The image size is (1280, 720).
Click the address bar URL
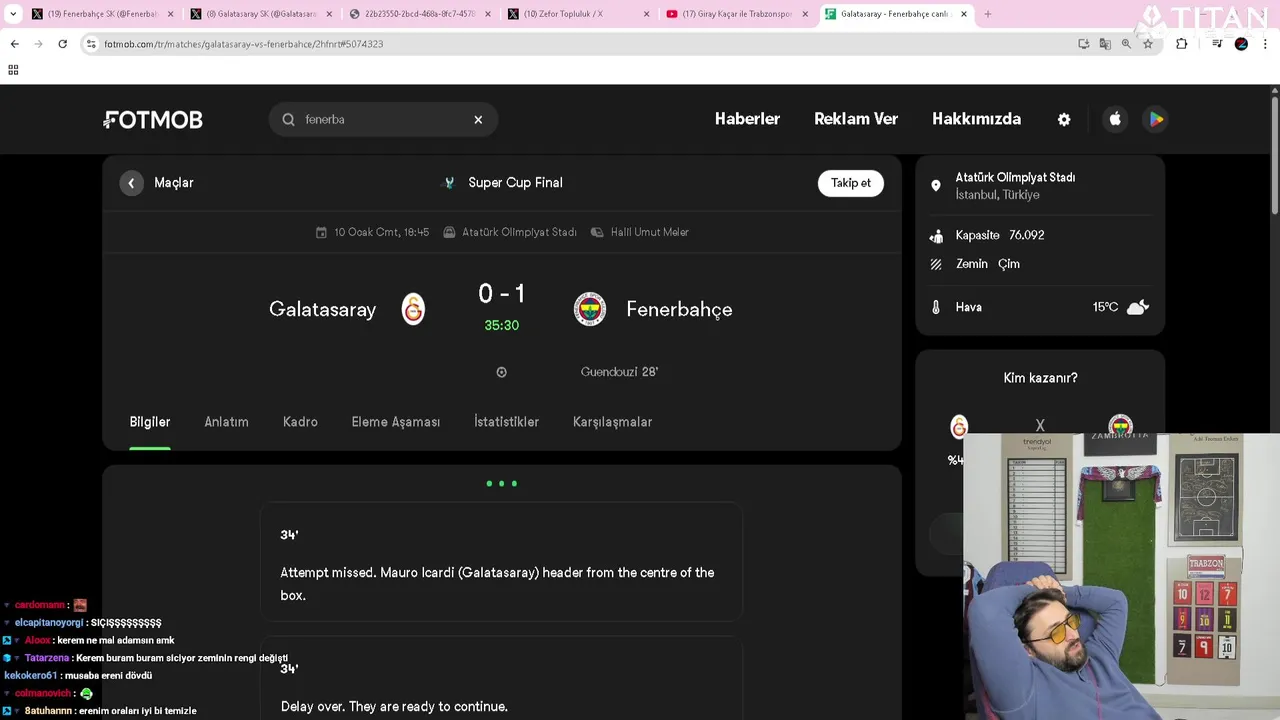click(244, 44)
